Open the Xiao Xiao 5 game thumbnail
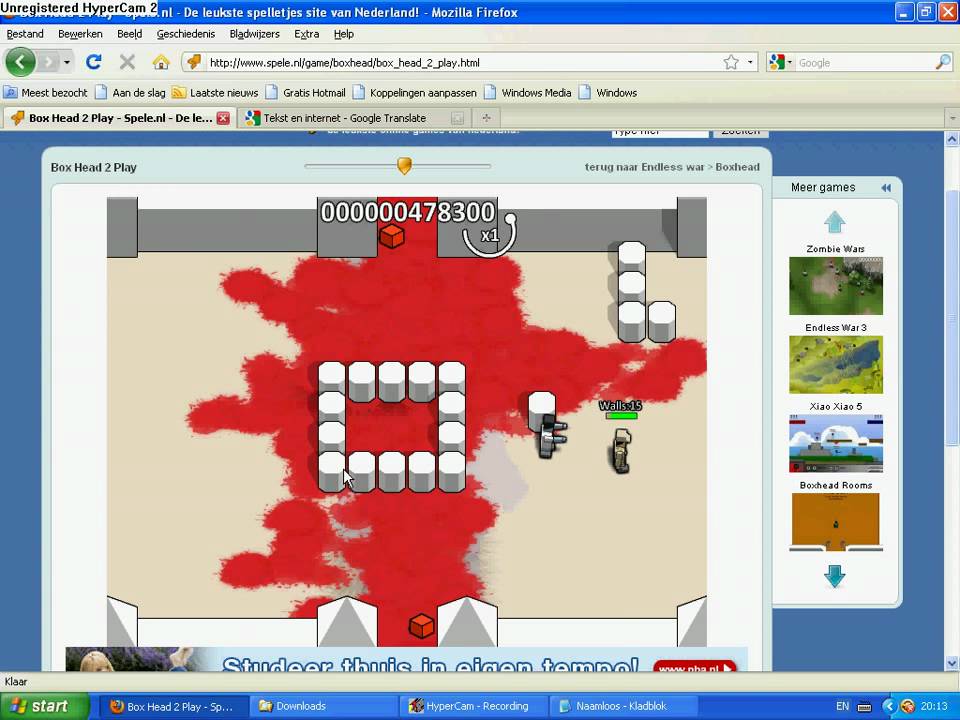 836,443
